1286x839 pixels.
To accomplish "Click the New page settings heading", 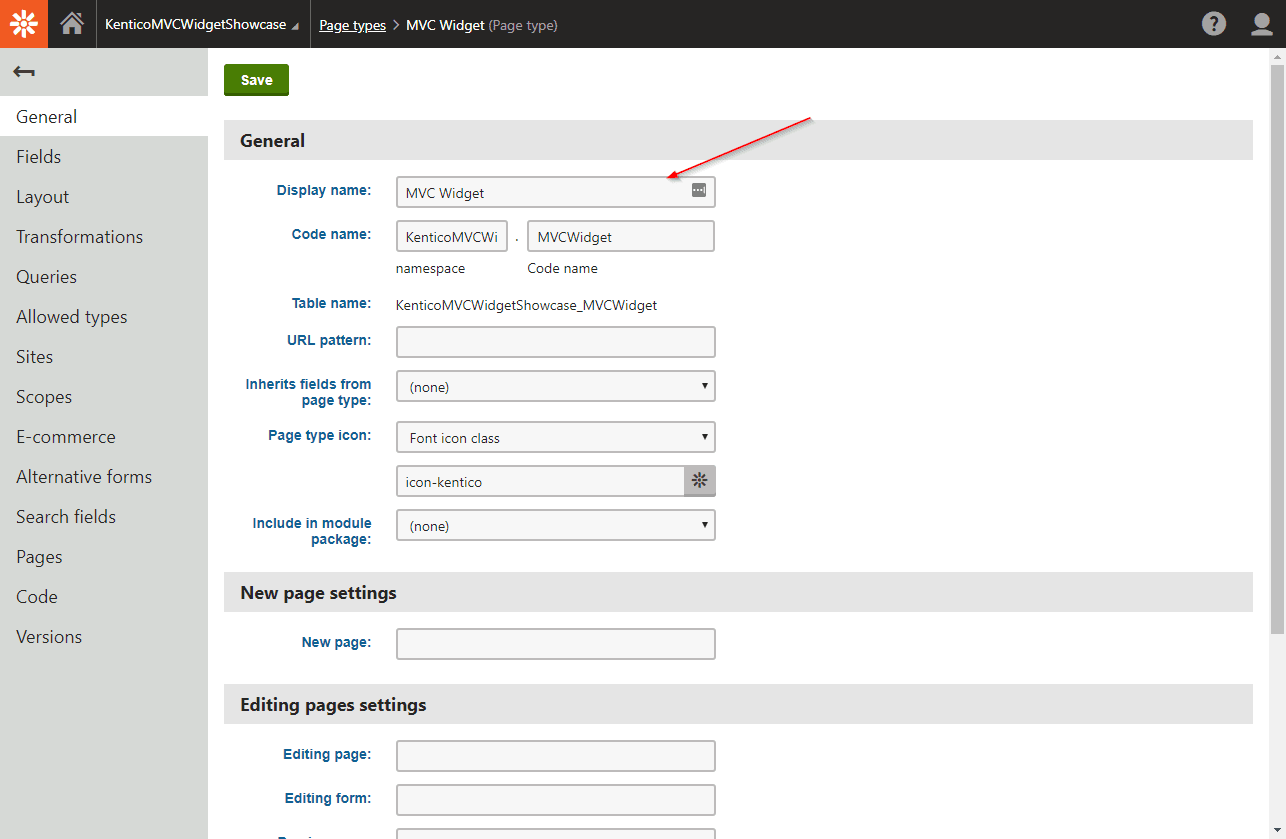I will (318, 592).
